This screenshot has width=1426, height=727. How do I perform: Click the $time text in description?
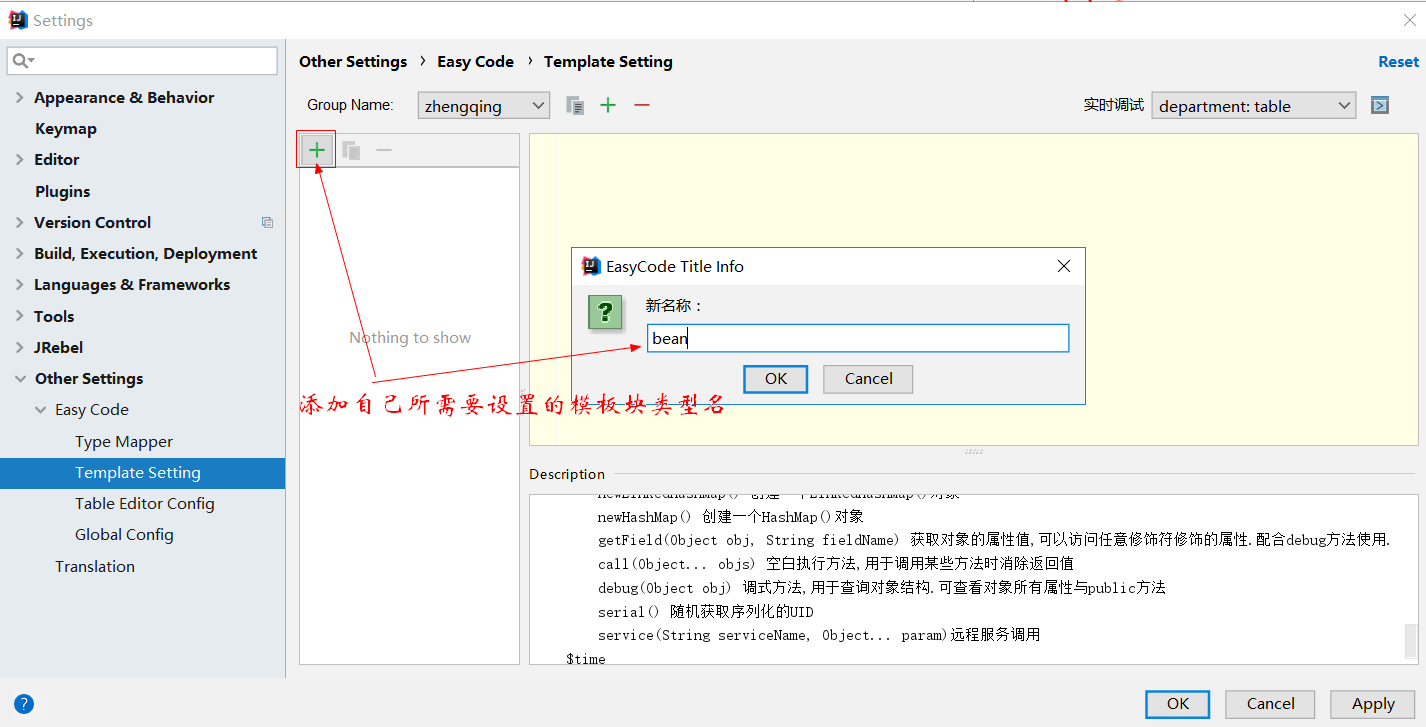[x=586, y=658]
